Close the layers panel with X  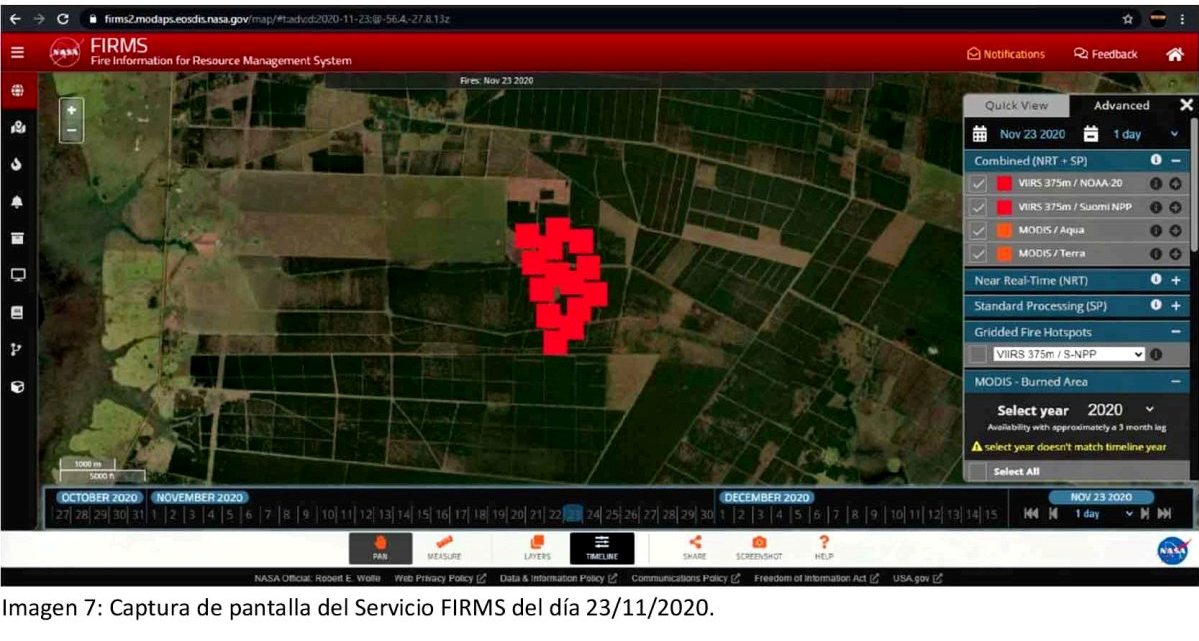pyautogui.click(x=1186, y=105)
